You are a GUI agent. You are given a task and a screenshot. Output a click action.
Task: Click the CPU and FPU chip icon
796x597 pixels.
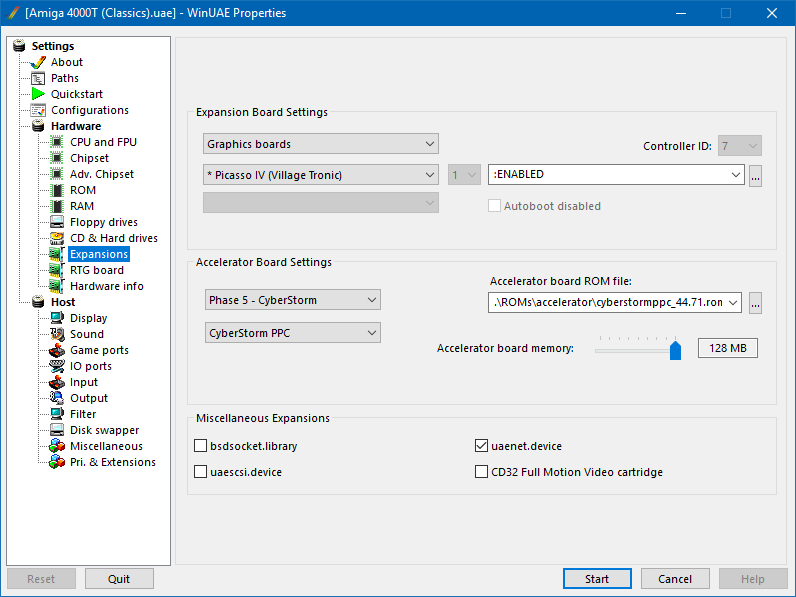[x=57, y=142]
